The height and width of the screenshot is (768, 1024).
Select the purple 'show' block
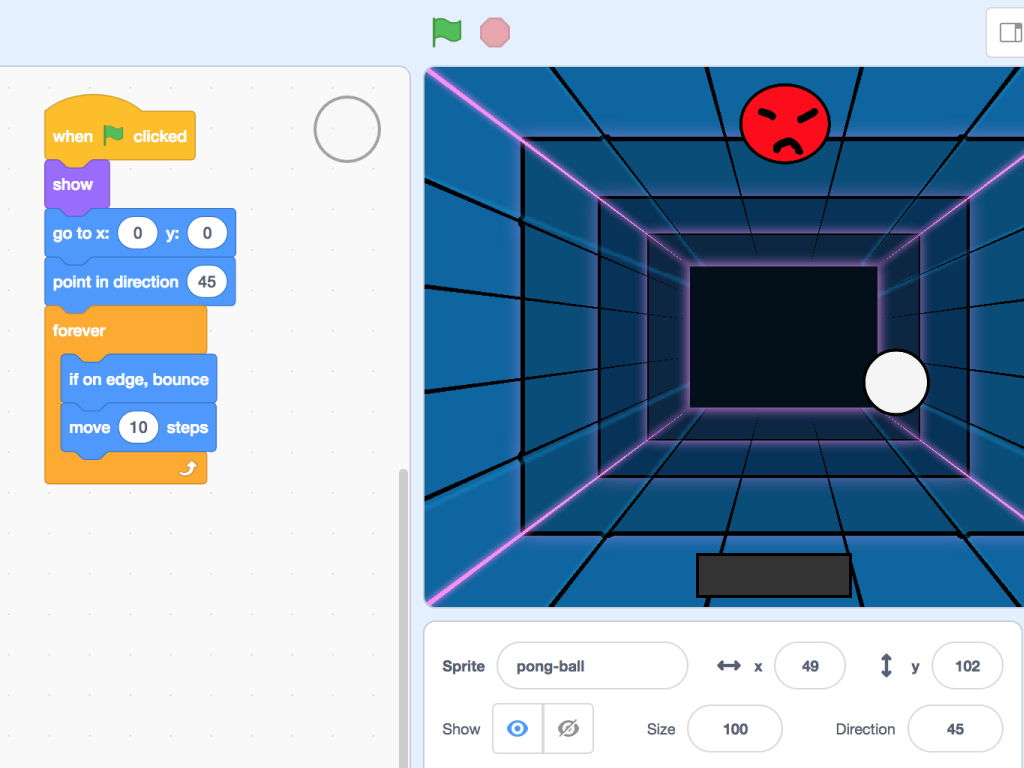[x=76, y=184]
